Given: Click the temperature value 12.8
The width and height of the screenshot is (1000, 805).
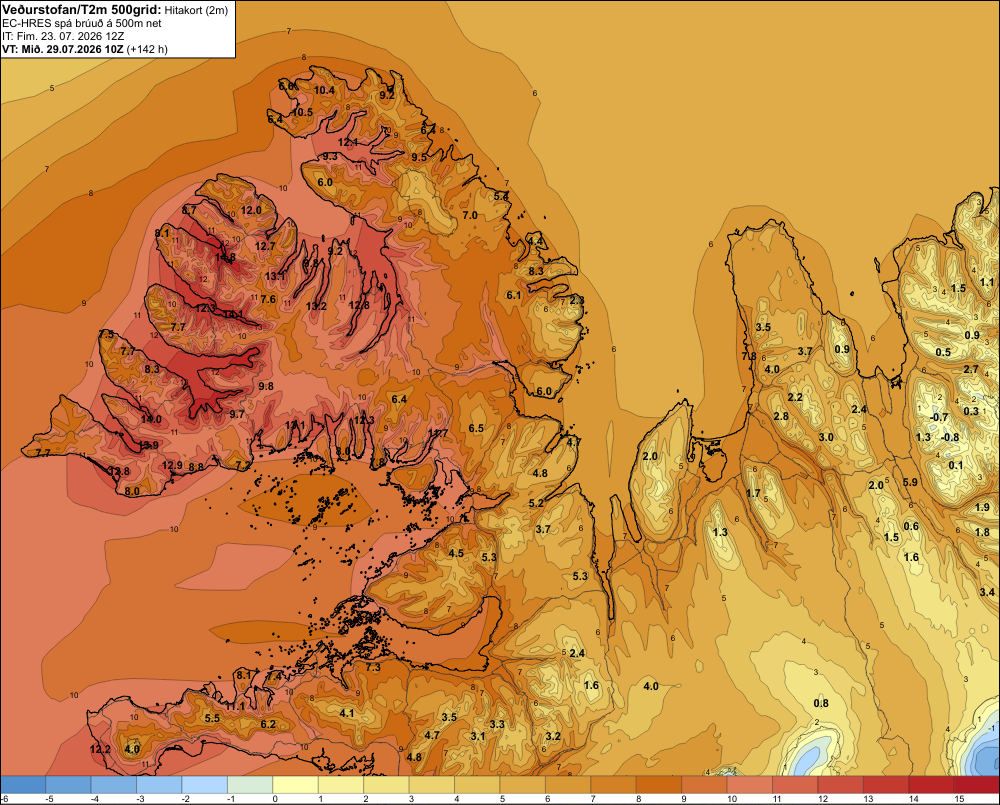Looking at the screenshot, I should 359,306.
